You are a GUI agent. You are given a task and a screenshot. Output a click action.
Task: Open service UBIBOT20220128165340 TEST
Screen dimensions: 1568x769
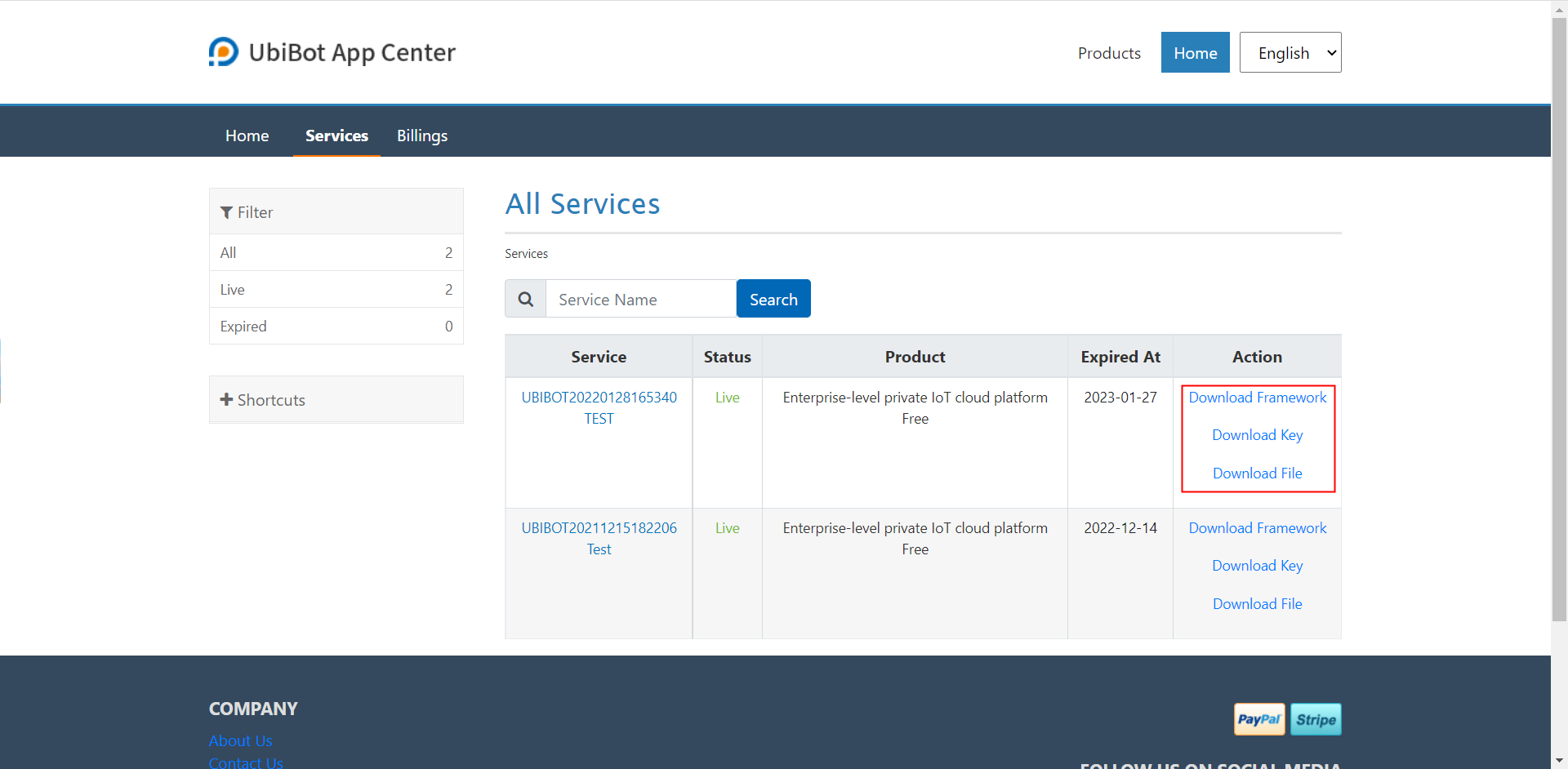click(599, 408)
